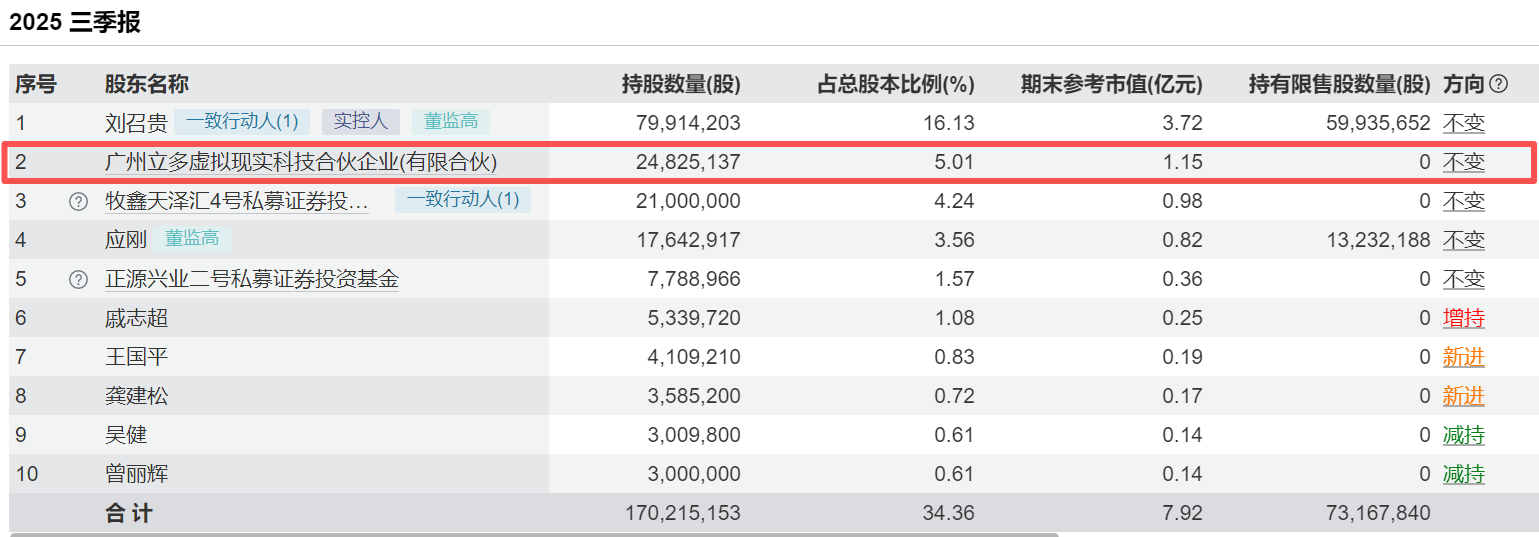Click 董监高 tag beside 应刚
The height and width of the screenshot is (537, 1539).
(x=192, y=239)
